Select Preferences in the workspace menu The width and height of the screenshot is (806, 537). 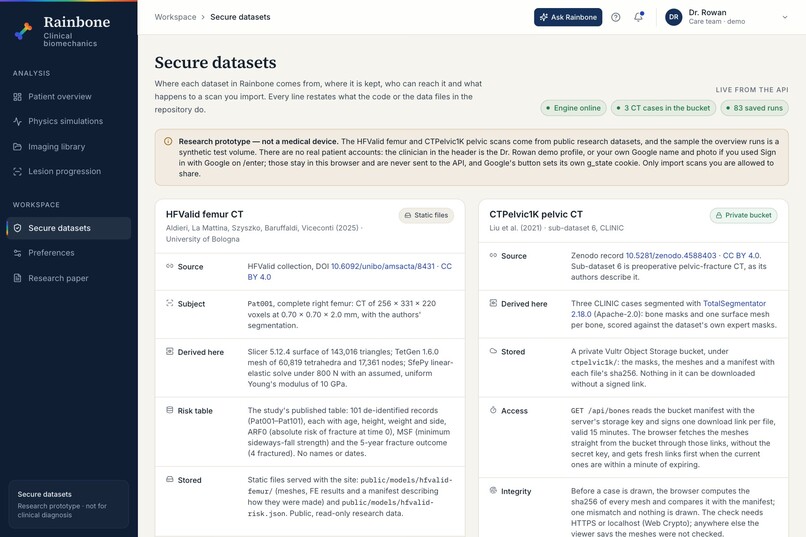tap(68, 253)
